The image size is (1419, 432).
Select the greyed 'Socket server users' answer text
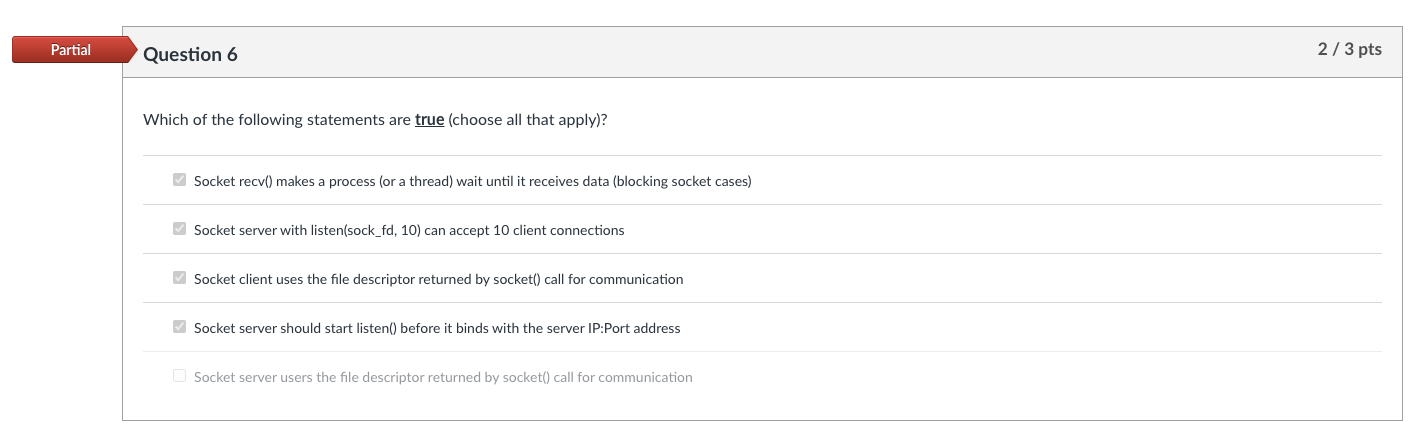442,377
